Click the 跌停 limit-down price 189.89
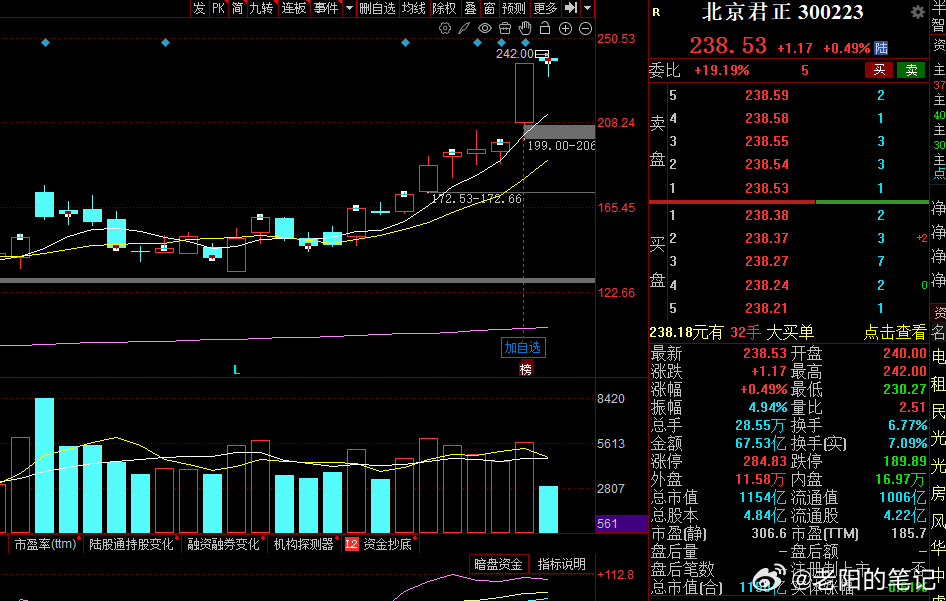 904,462
